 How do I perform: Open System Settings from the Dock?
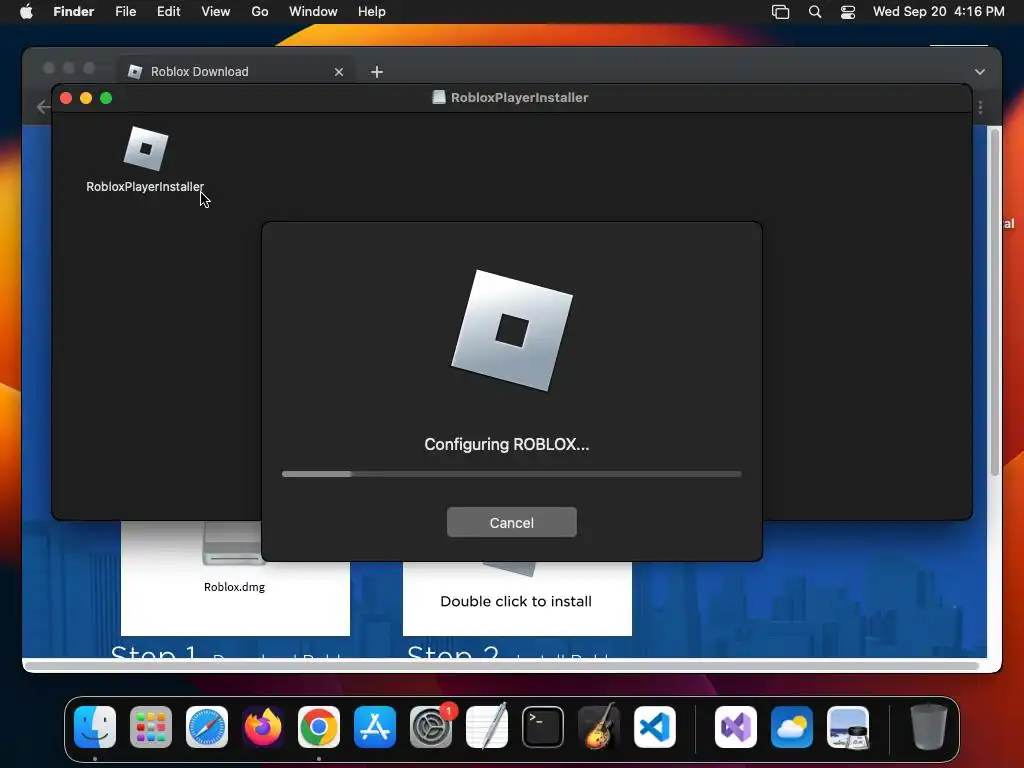point(431,727)
